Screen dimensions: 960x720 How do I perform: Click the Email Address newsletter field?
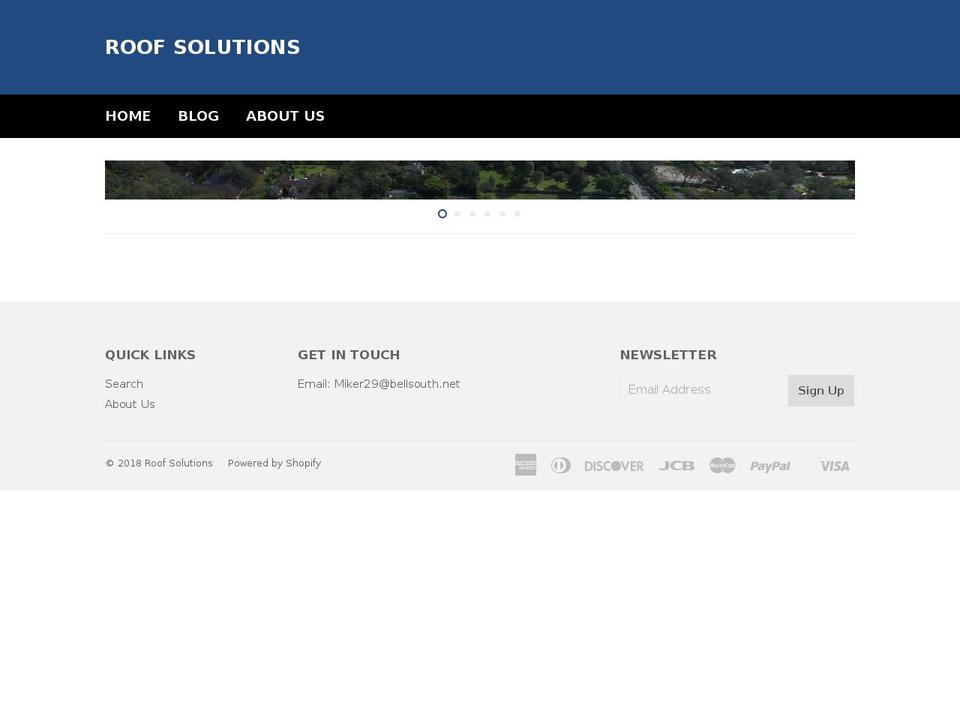[x=704, y=391]
